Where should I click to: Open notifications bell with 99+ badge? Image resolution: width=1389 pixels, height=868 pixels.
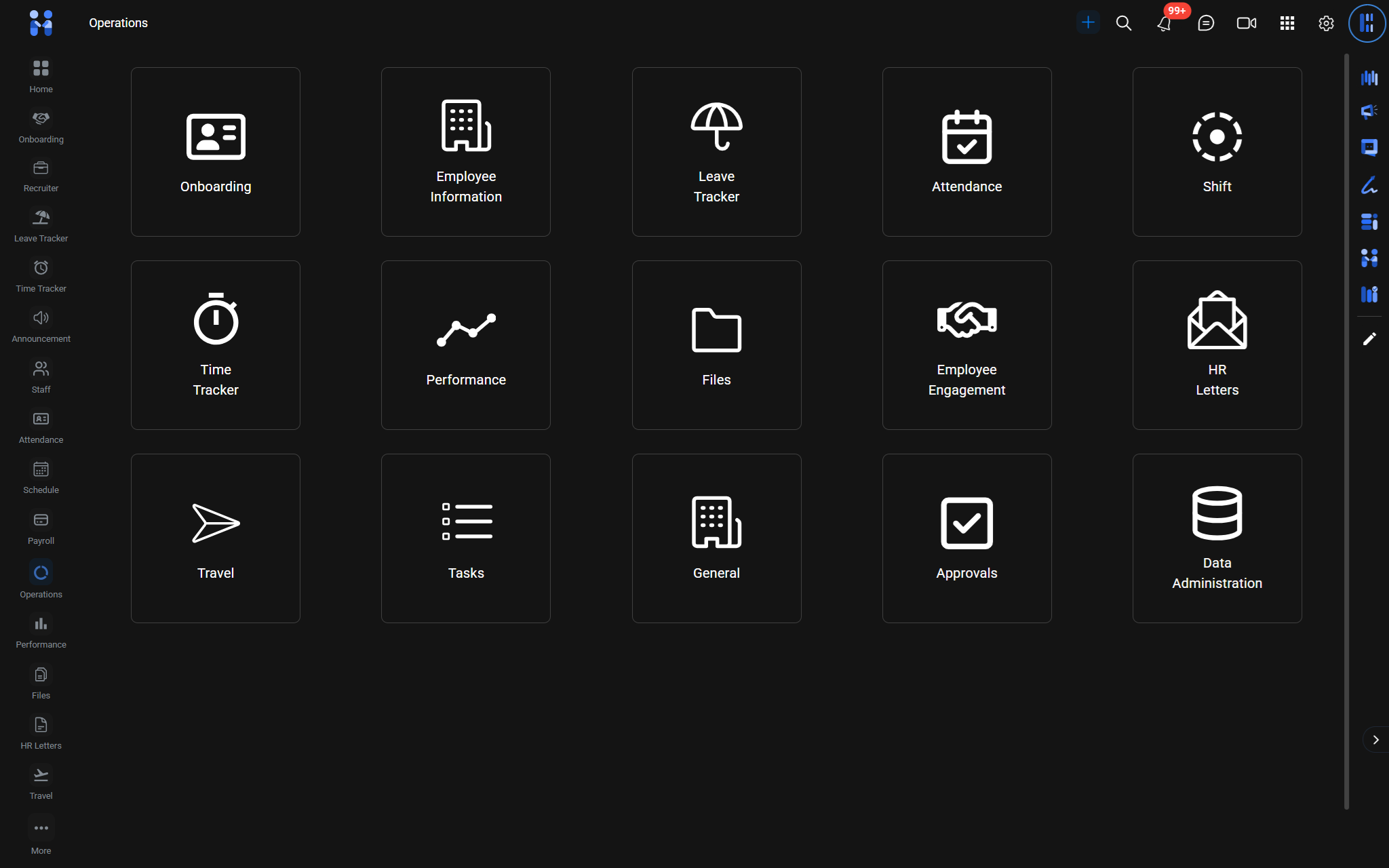pos(1165,24)
